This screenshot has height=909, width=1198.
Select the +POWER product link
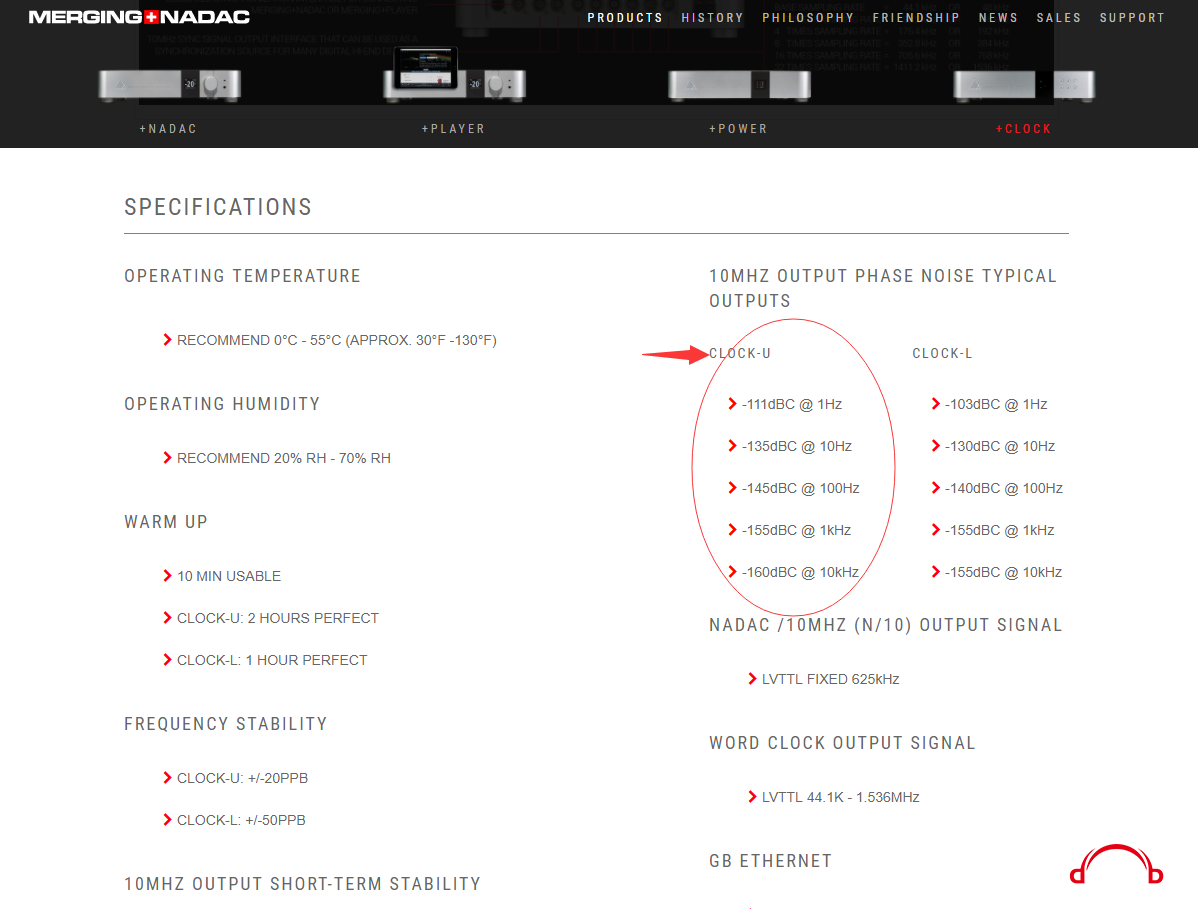(738, 129)
